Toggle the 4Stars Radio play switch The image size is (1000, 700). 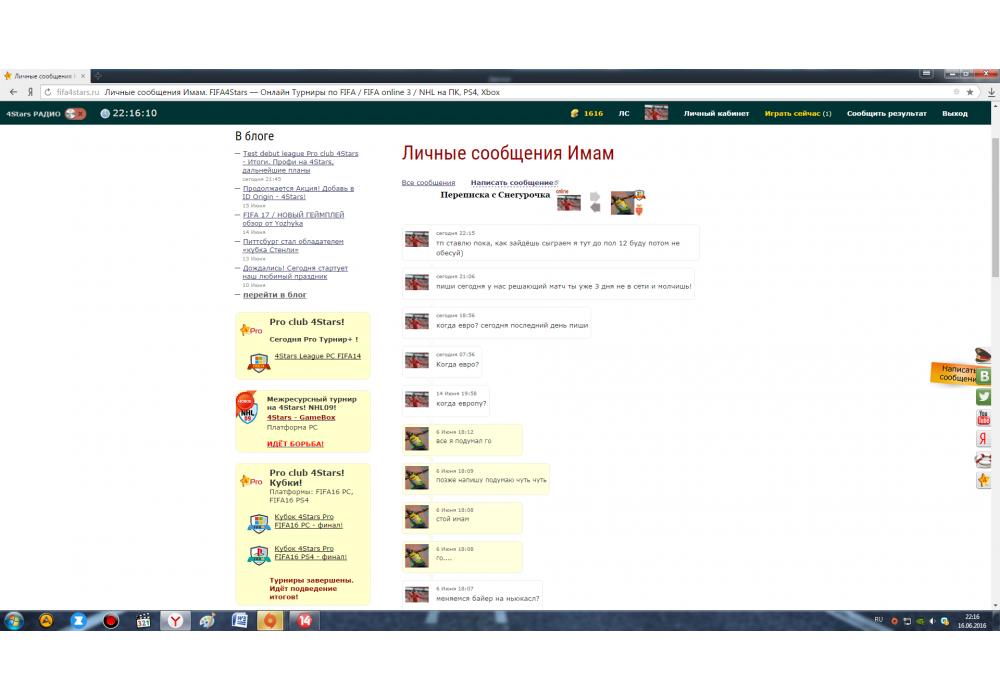tap(75, 114)
